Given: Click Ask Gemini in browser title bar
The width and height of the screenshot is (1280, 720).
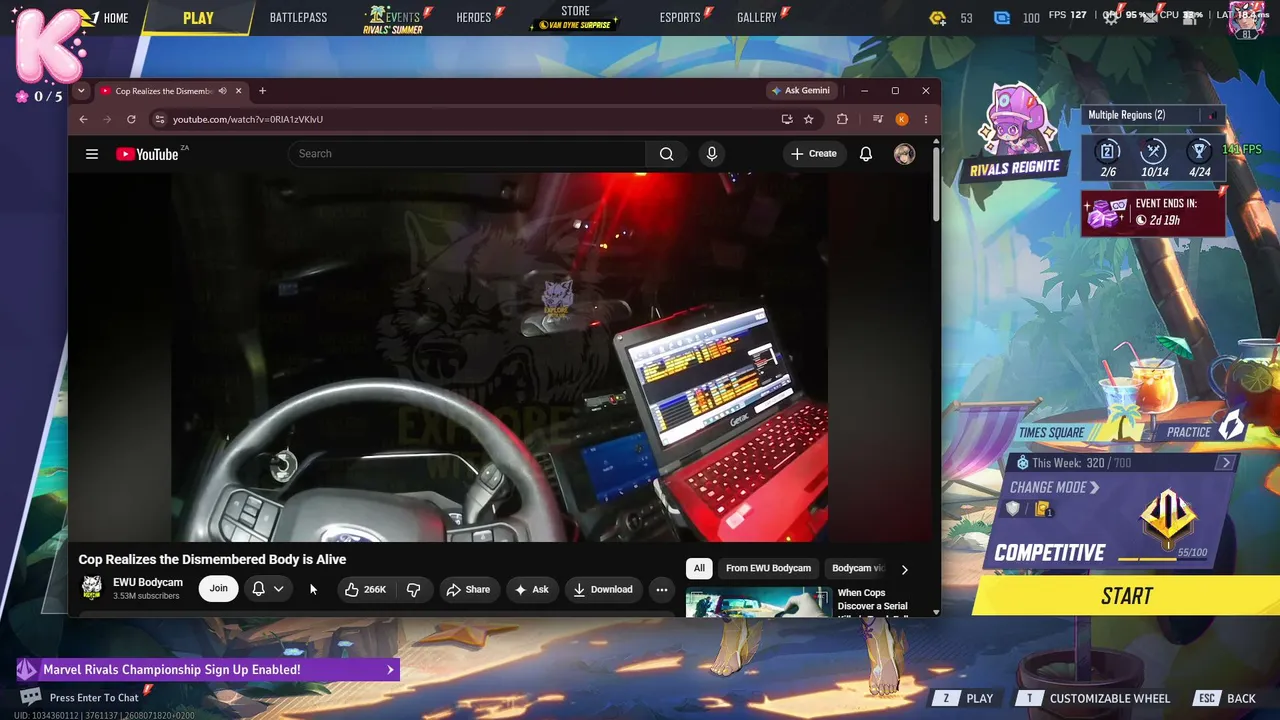Looking at the screenshot, I should (800, 91).
